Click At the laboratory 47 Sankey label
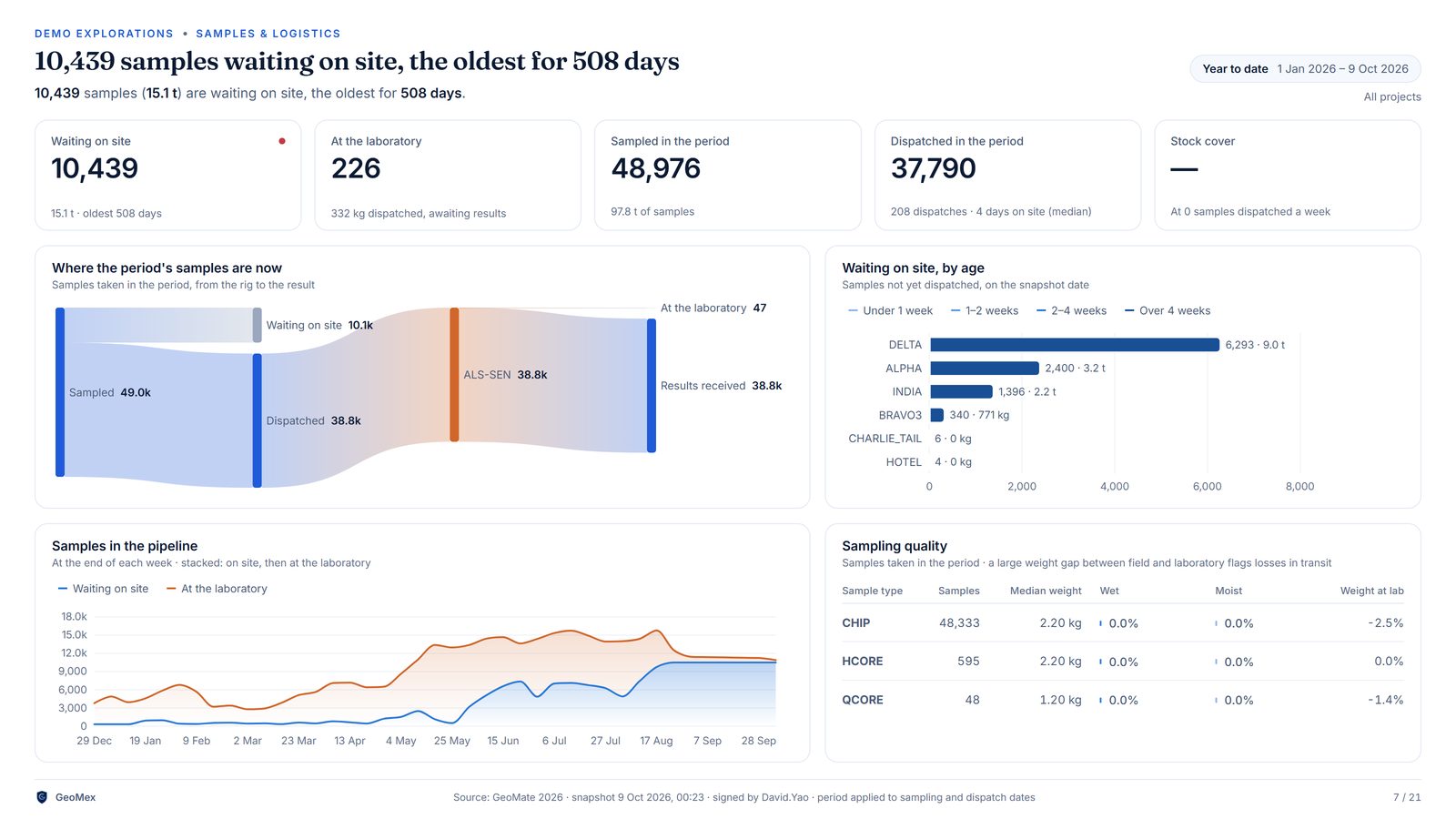This screenshot has height=819, width=1456. click(713, 308)
